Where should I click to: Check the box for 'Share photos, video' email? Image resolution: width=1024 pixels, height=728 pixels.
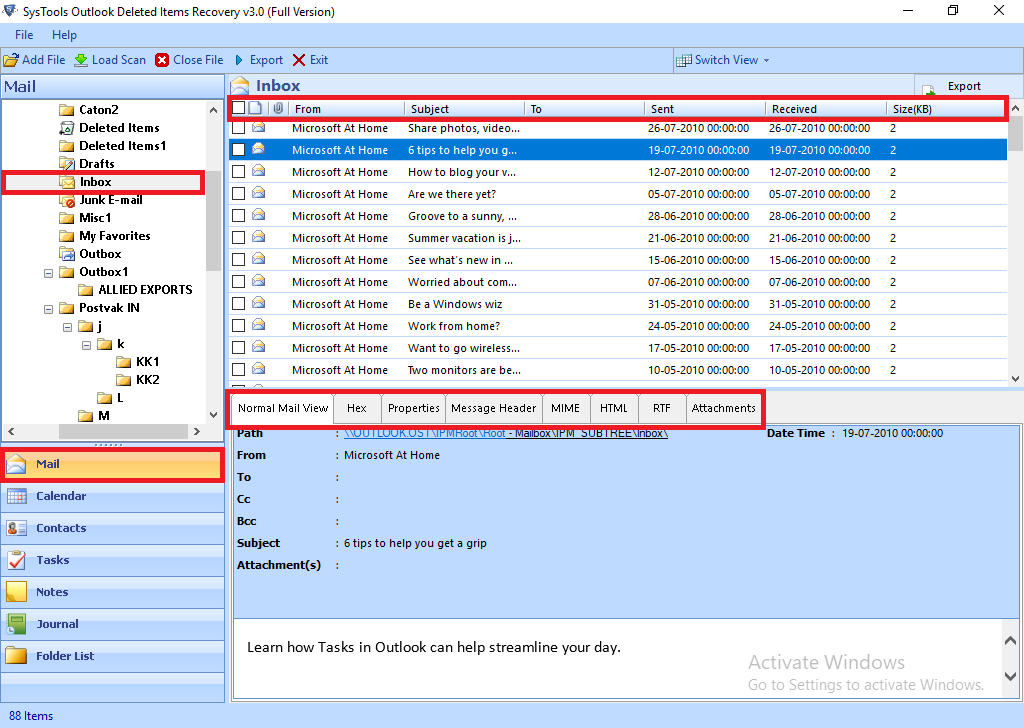[x=238, y=128]
